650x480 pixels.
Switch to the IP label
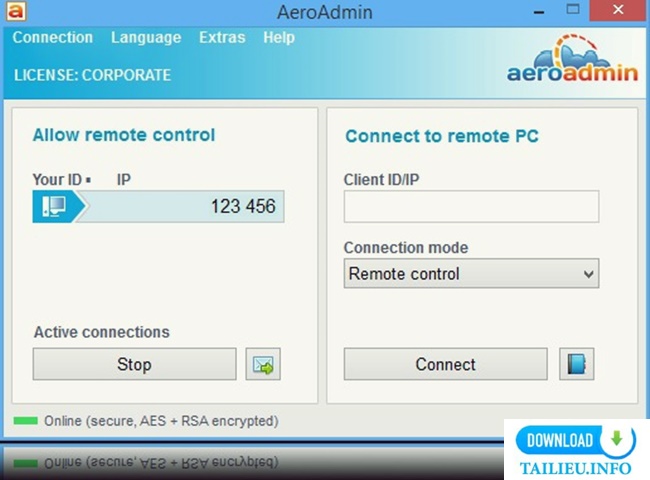(124, 179)
